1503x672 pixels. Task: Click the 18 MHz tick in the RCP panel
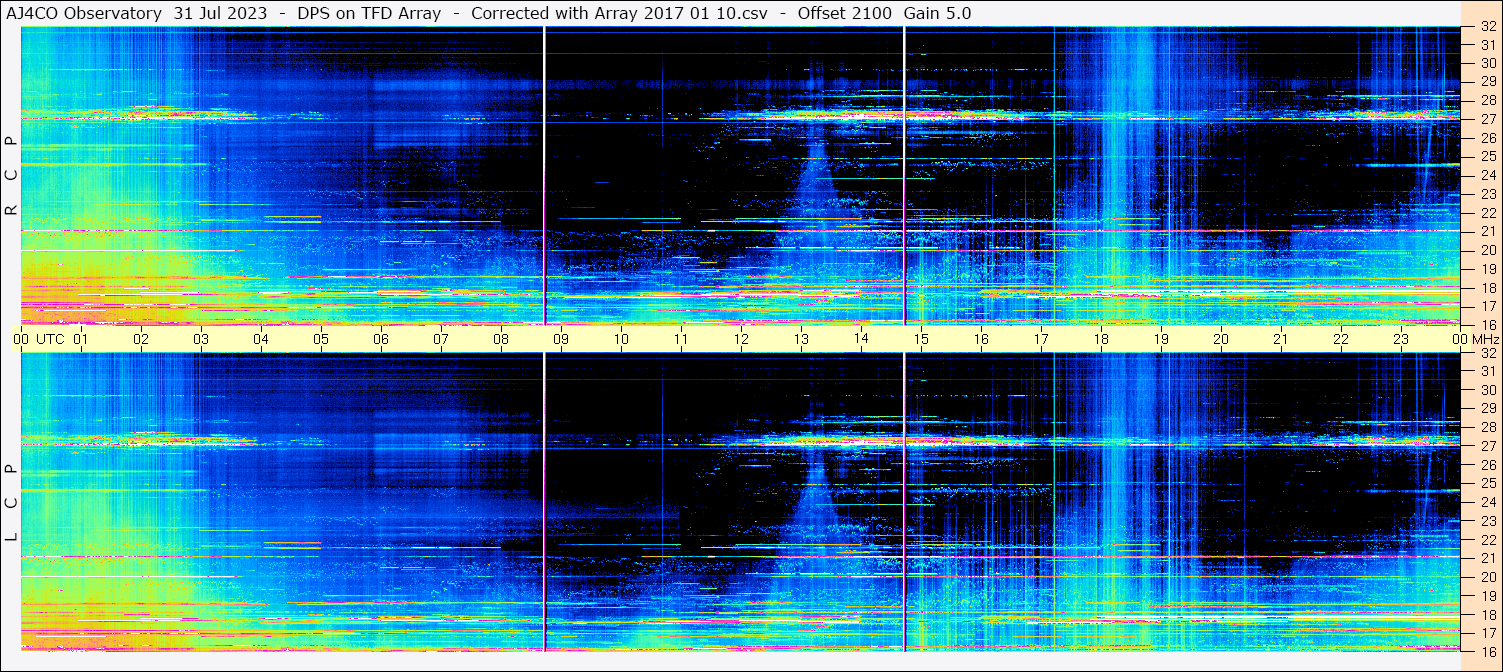pyautogui.click(x=1487, y=287)
